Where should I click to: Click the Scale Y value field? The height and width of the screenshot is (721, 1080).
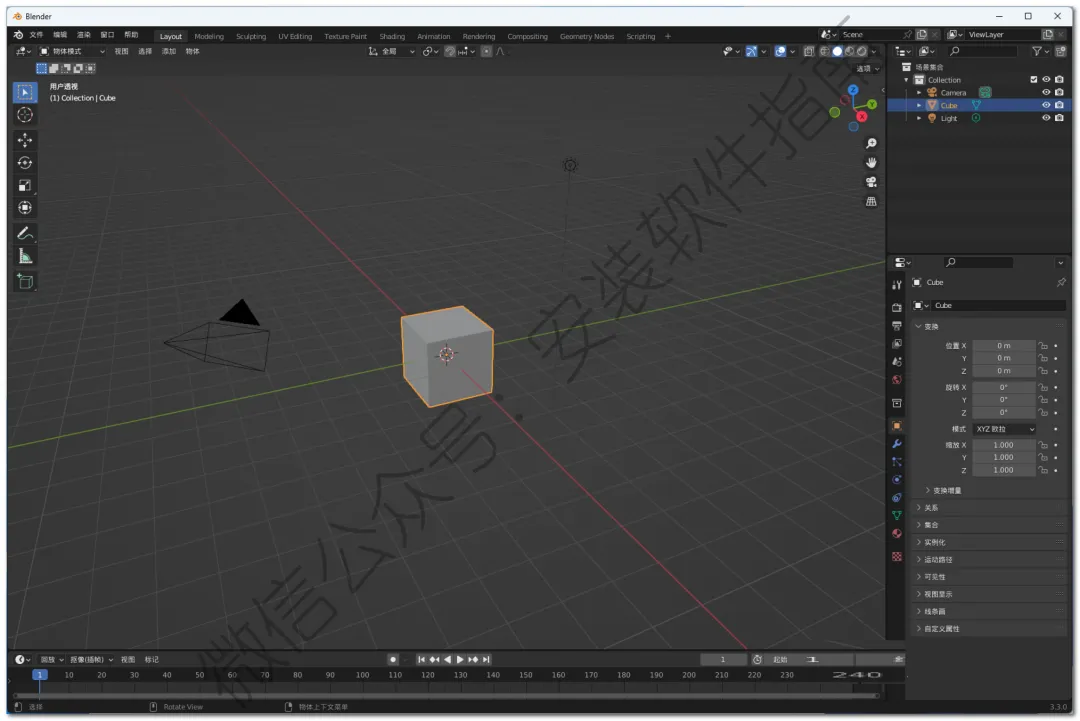click(1004, 457)
